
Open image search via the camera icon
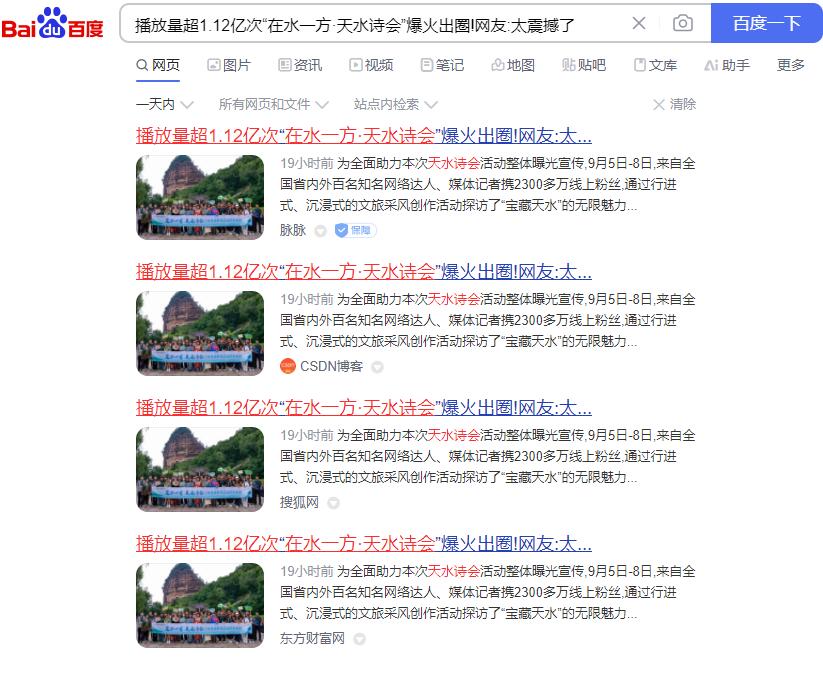(x=683, y=23)
